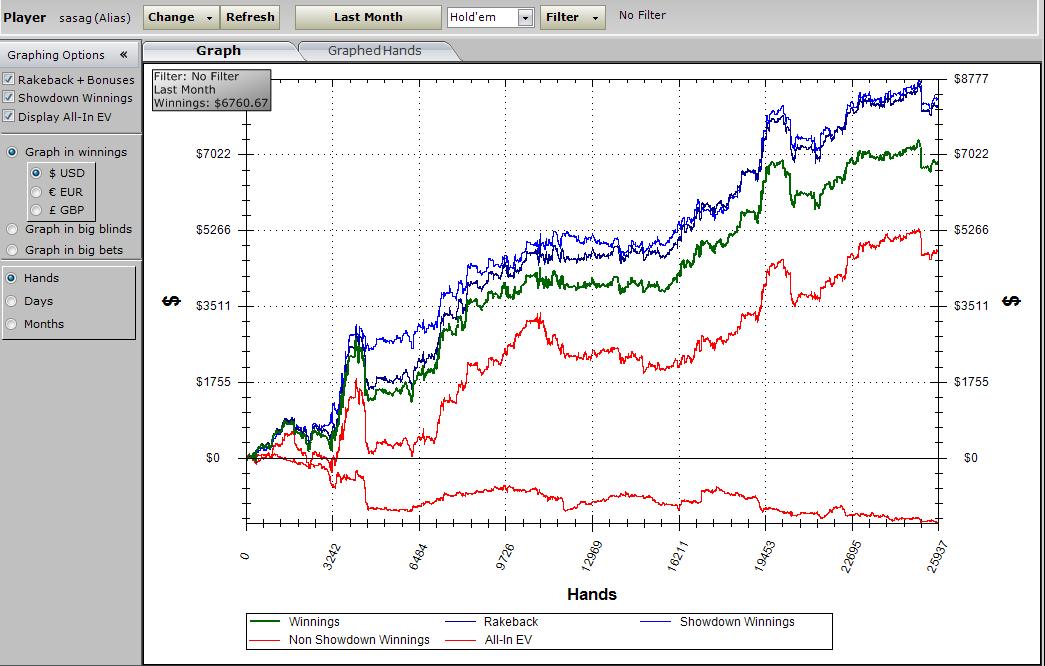
Task: Collapse the Graphing Options panel
Action: [123, 55]
